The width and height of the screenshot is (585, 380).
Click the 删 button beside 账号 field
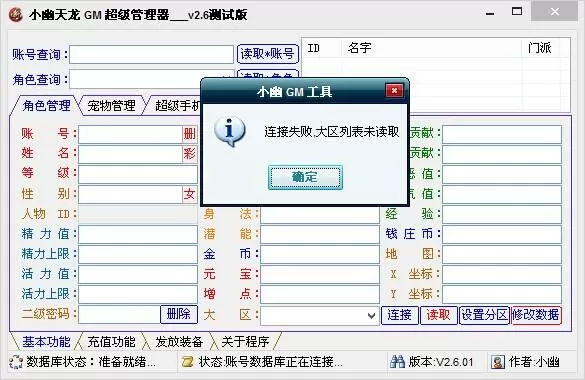(190, 134)
